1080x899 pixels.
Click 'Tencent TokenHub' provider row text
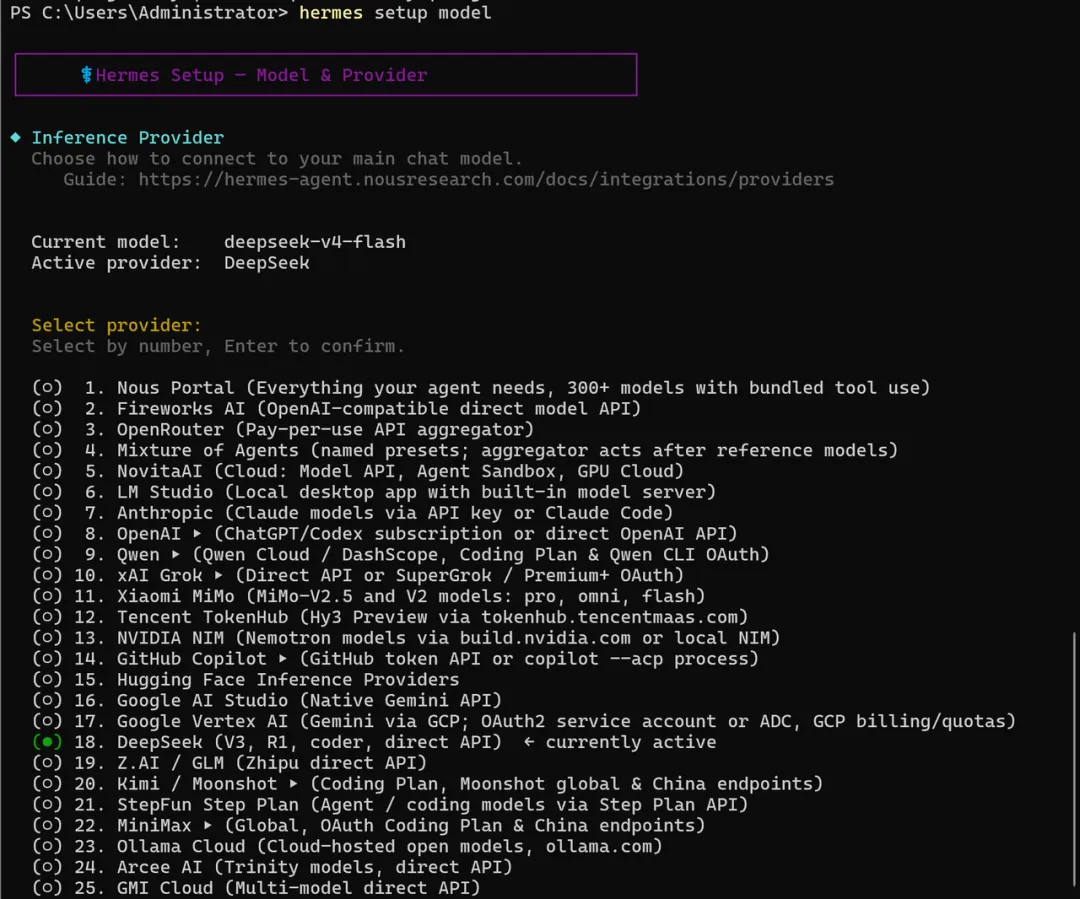pyautogui.click(x=432, y=617)
